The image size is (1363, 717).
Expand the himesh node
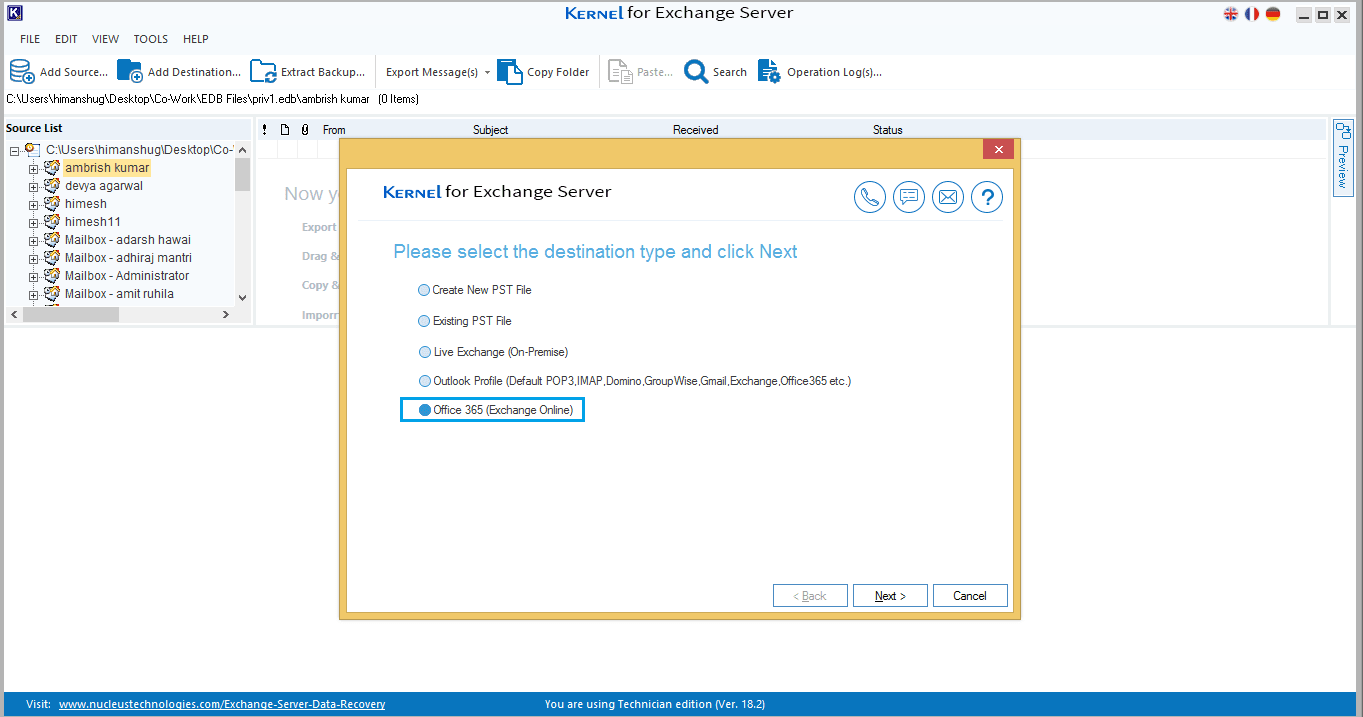33,205
